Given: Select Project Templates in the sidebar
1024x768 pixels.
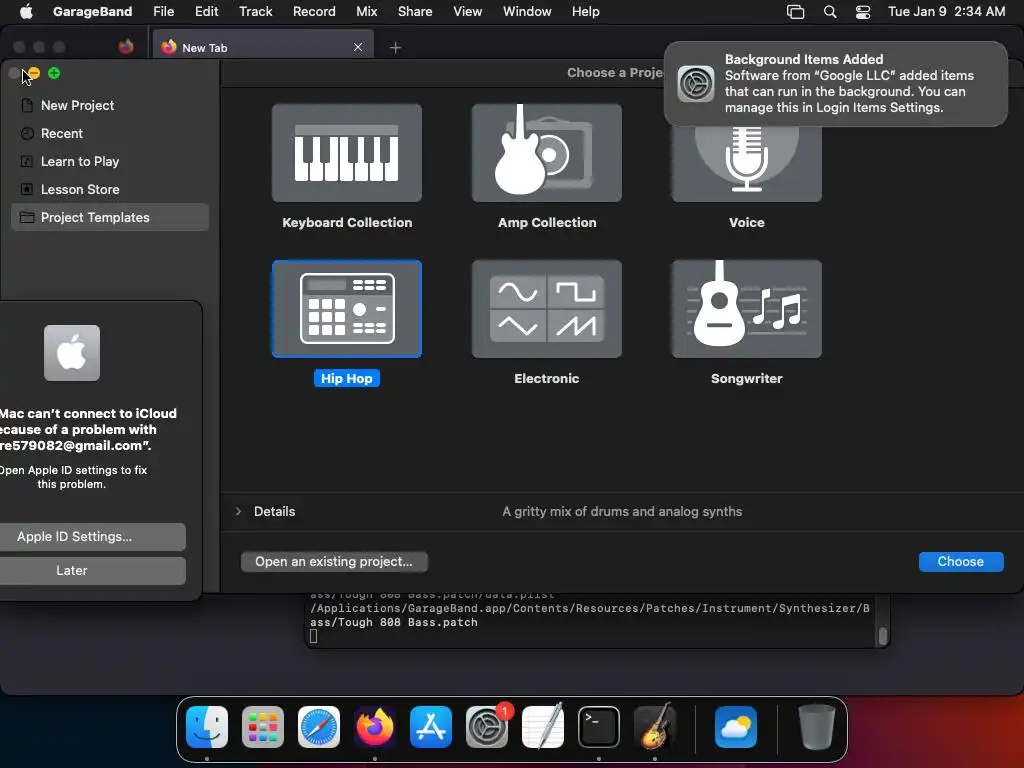Looking at the screenshot, I should coord(110,217).
